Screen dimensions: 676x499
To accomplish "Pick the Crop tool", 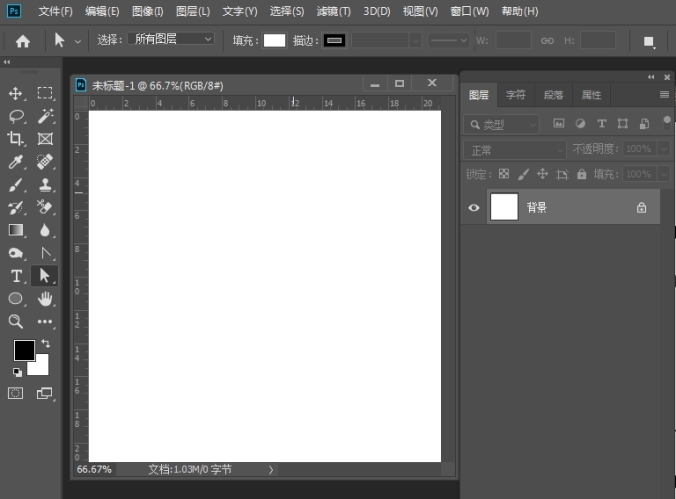I will (16, 139).
